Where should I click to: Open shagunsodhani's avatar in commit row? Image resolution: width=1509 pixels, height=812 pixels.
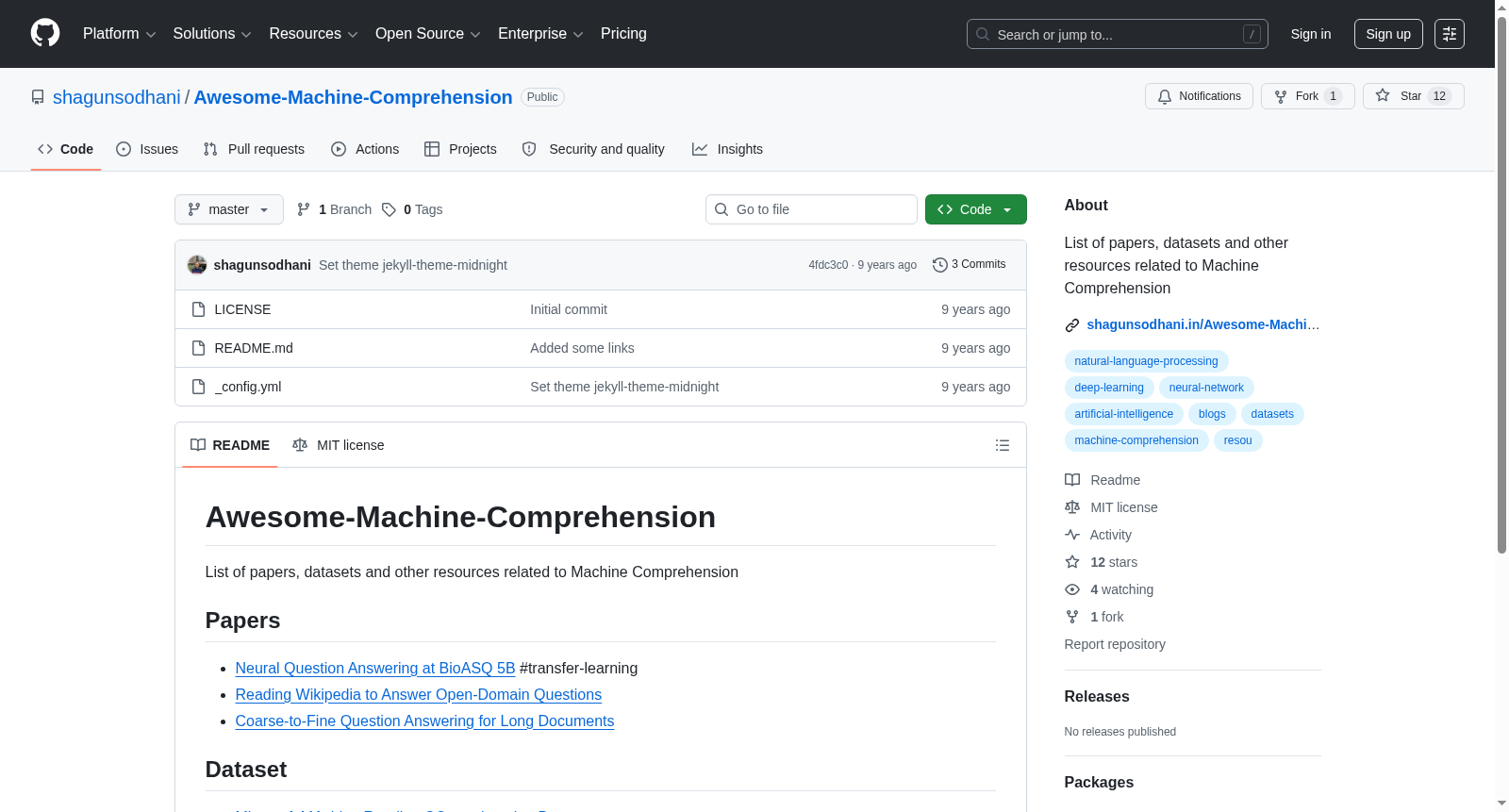click(197, 265)
